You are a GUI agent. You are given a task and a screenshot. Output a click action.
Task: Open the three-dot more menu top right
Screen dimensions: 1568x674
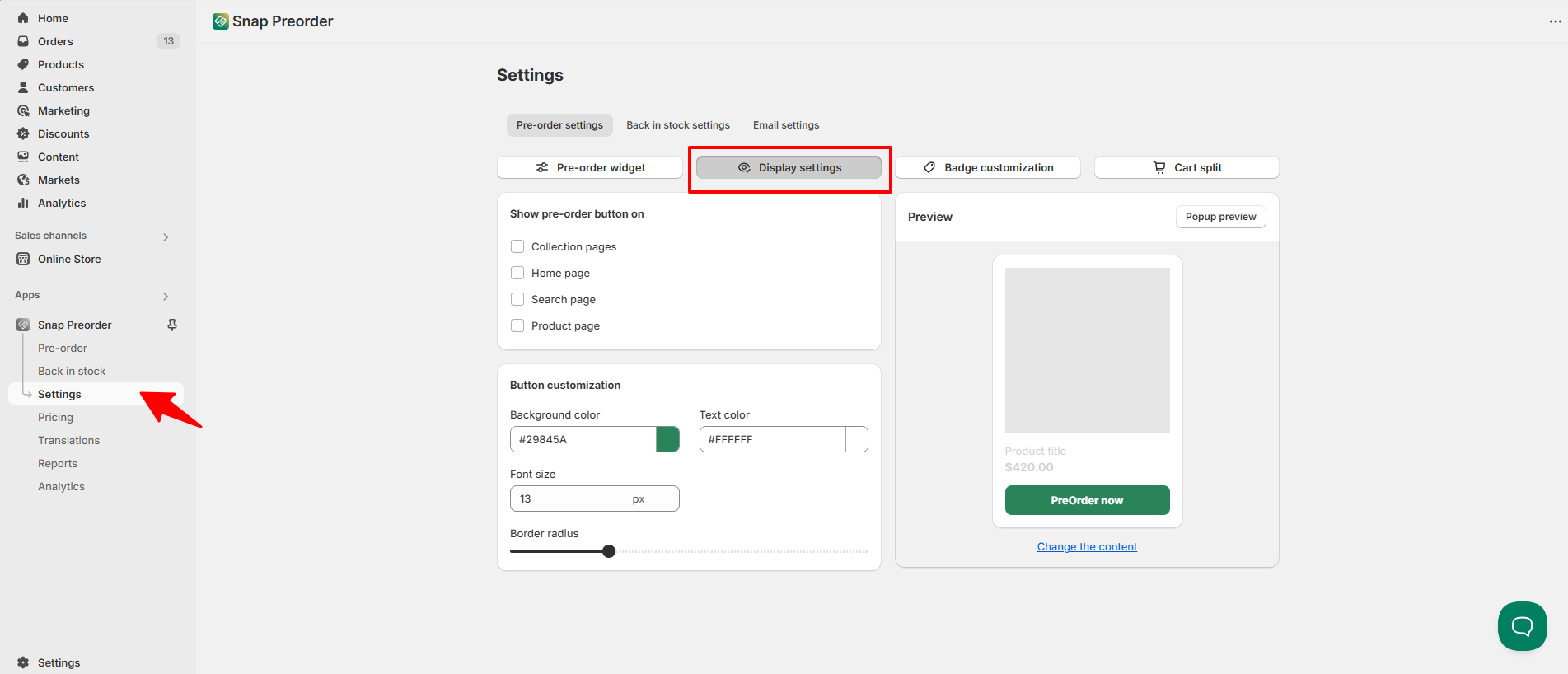coord(1555,21)
